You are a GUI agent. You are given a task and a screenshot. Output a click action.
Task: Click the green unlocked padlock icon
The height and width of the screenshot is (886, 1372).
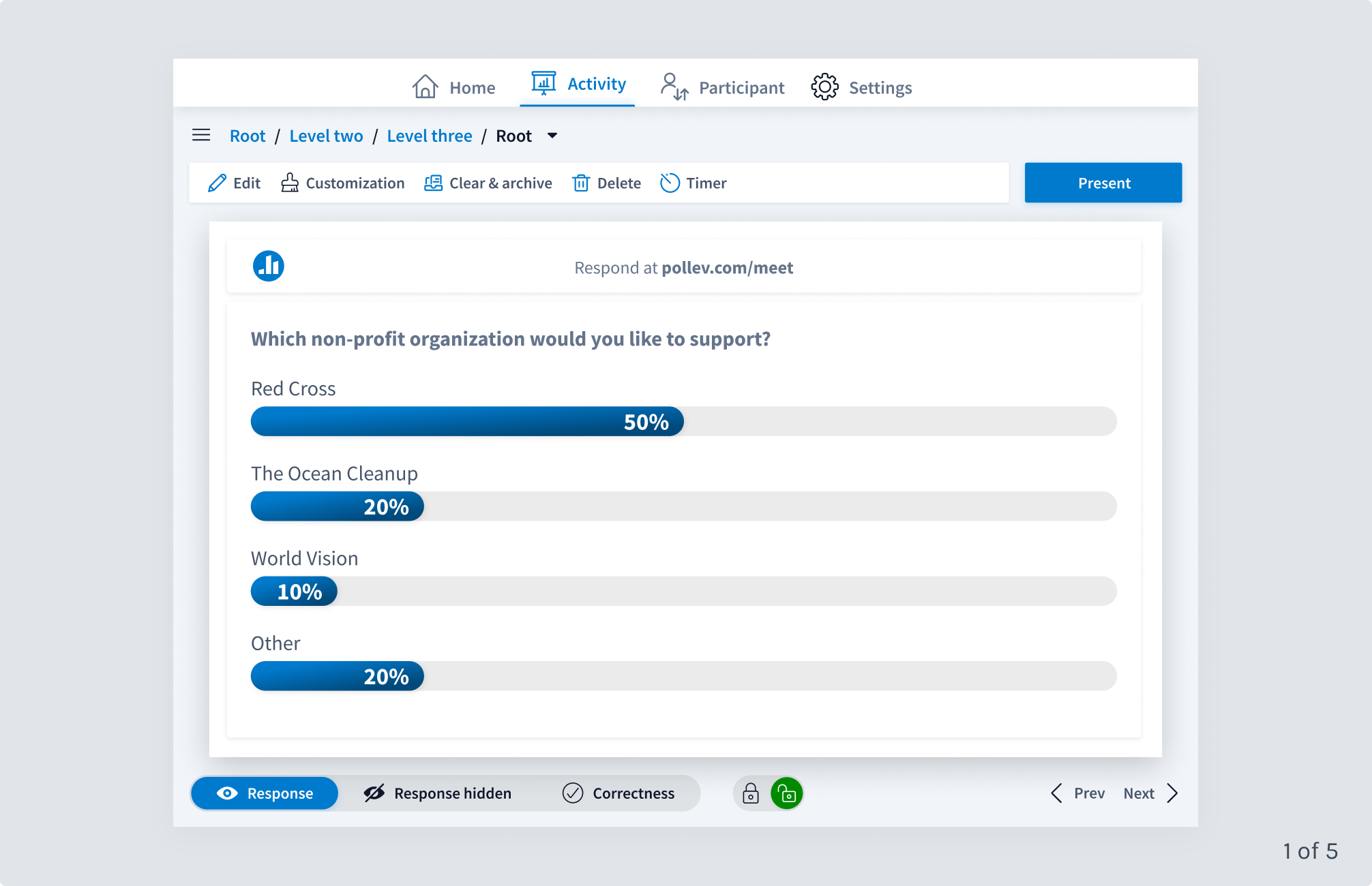pyautogui.click(x=786, y=793)
